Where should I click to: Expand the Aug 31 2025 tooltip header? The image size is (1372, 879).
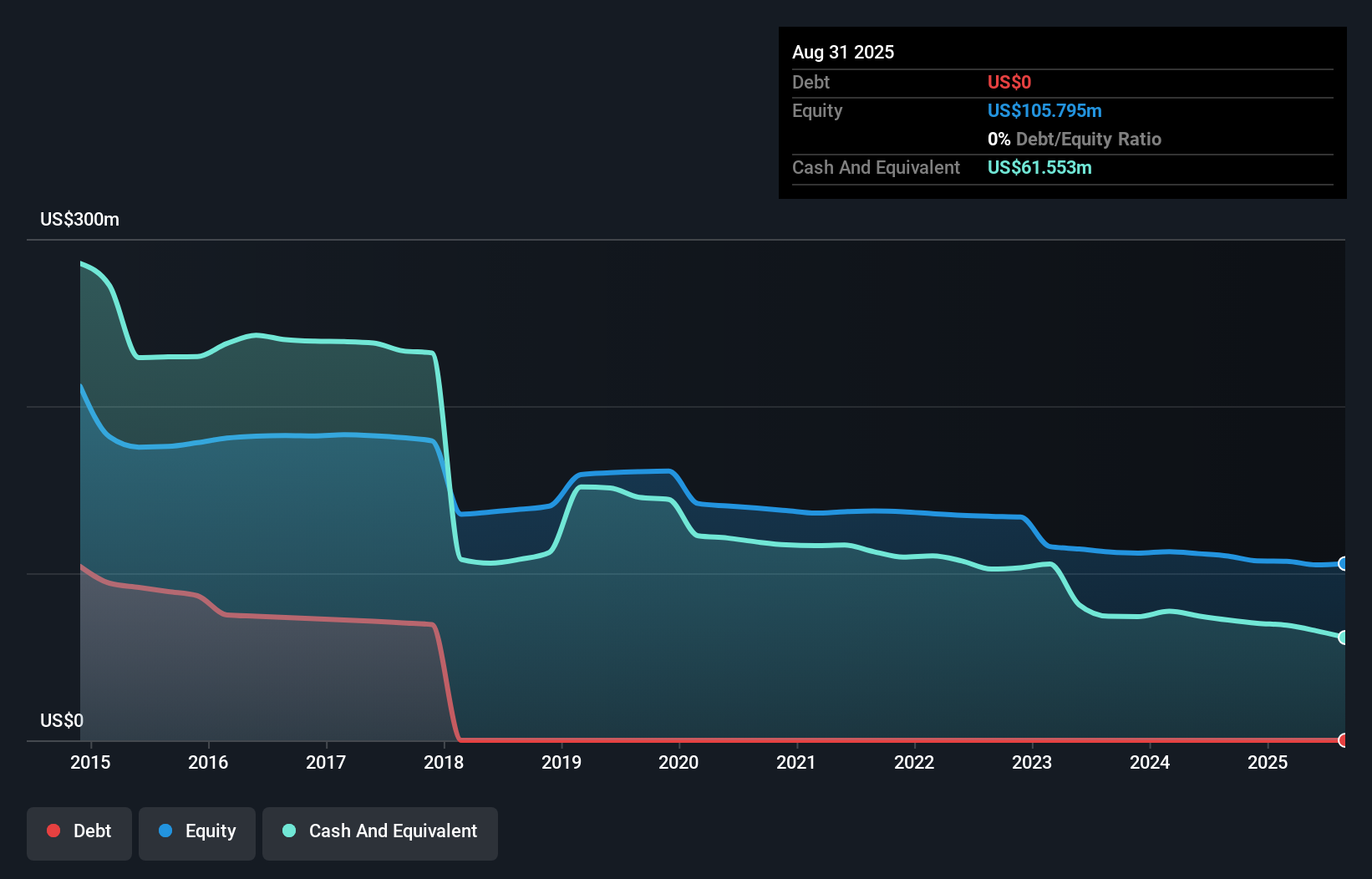843,52
